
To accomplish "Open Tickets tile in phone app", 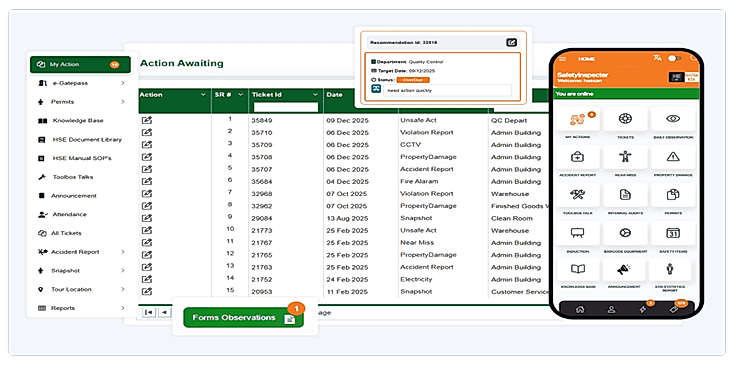I will pos(625,119).
